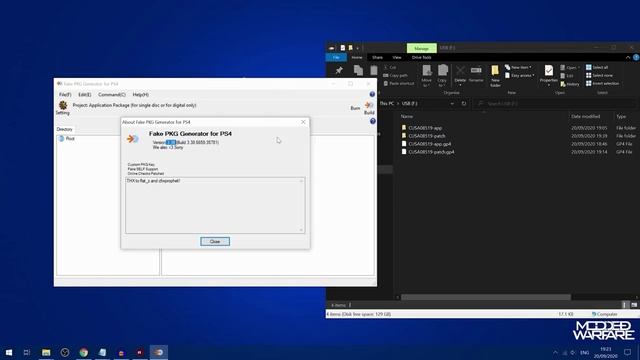Open the Home ribbon tab in File Explorer
Image resolution: width=640 pixels, height=360 pixels.
[357, 58]
